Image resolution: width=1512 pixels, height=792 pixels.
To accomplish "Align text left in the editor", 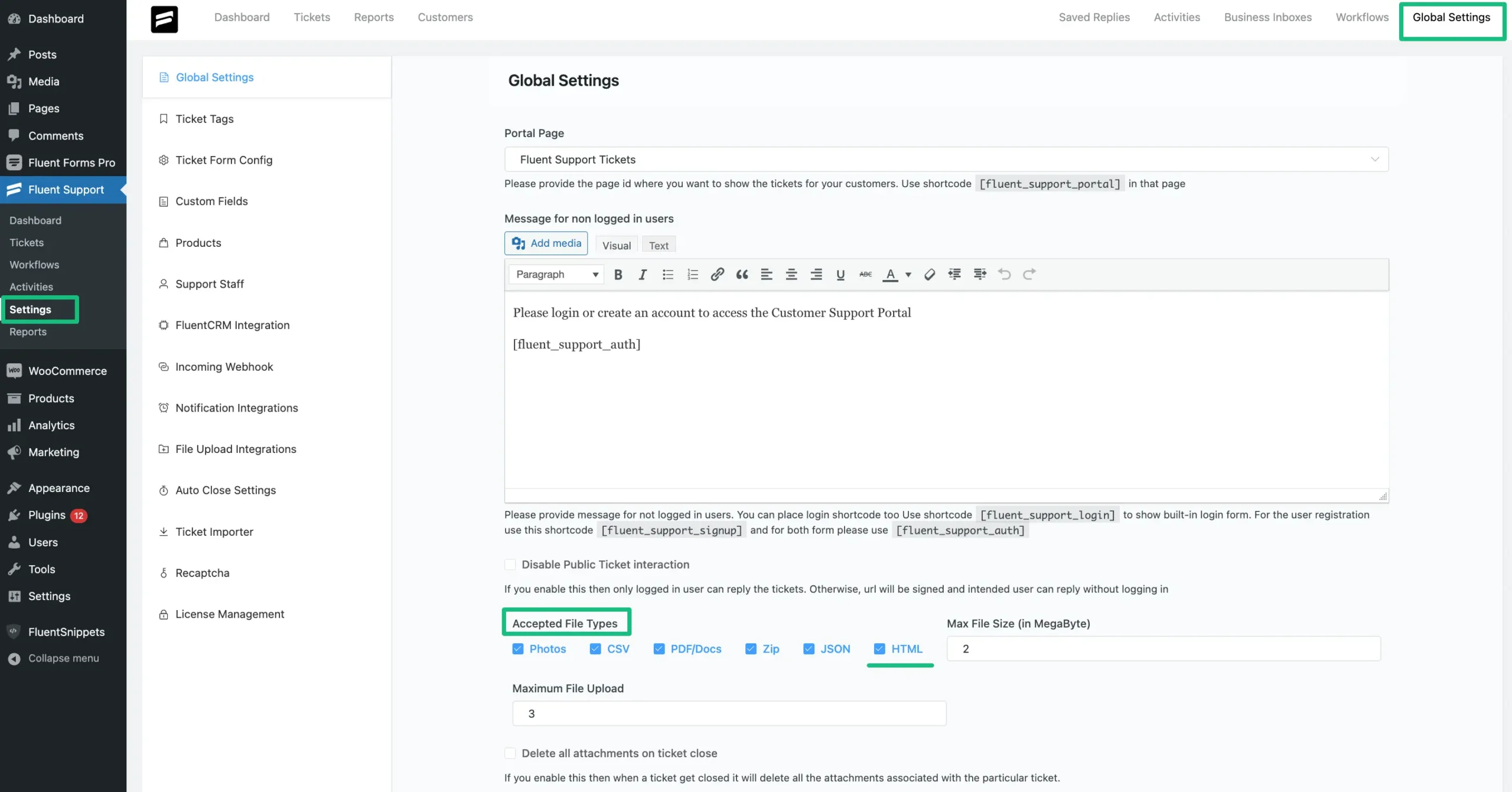I will coord(767,274).
